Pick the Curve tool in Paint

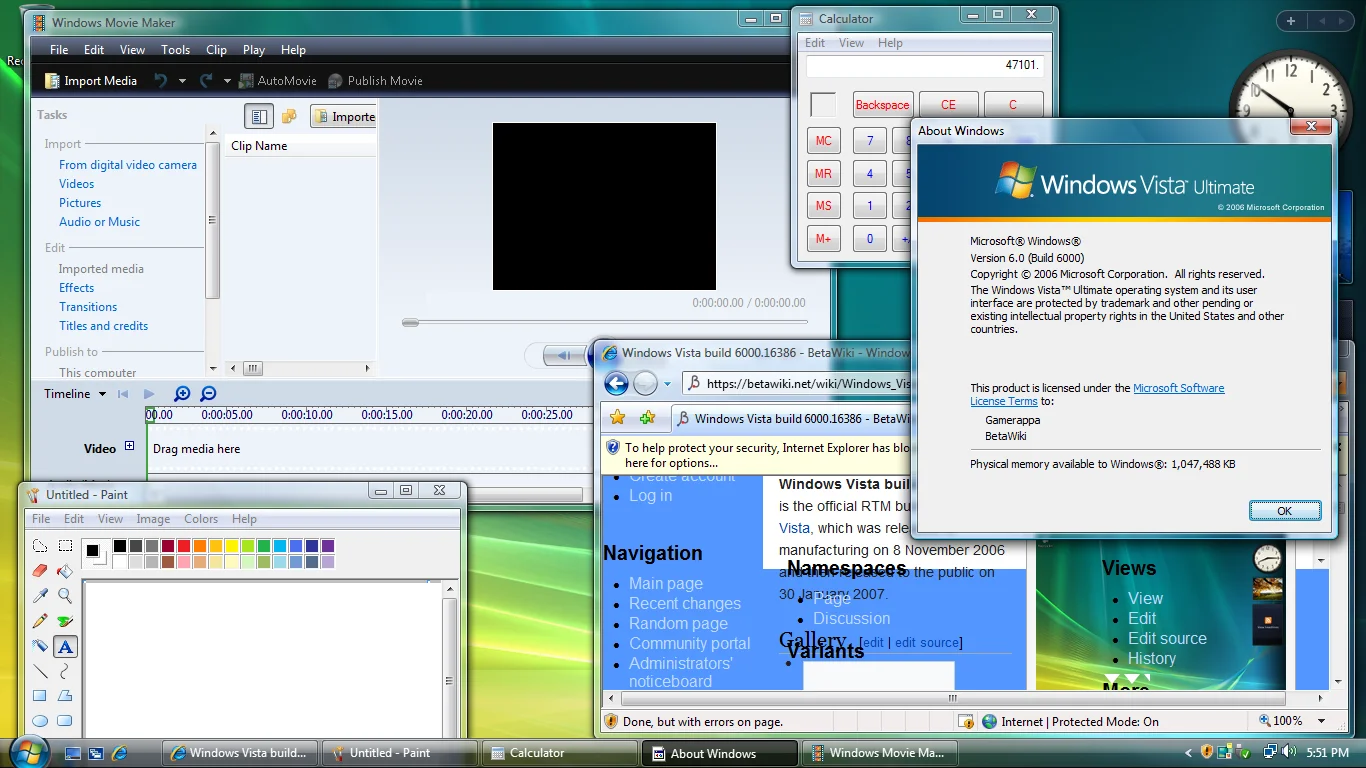coord(65,671)
